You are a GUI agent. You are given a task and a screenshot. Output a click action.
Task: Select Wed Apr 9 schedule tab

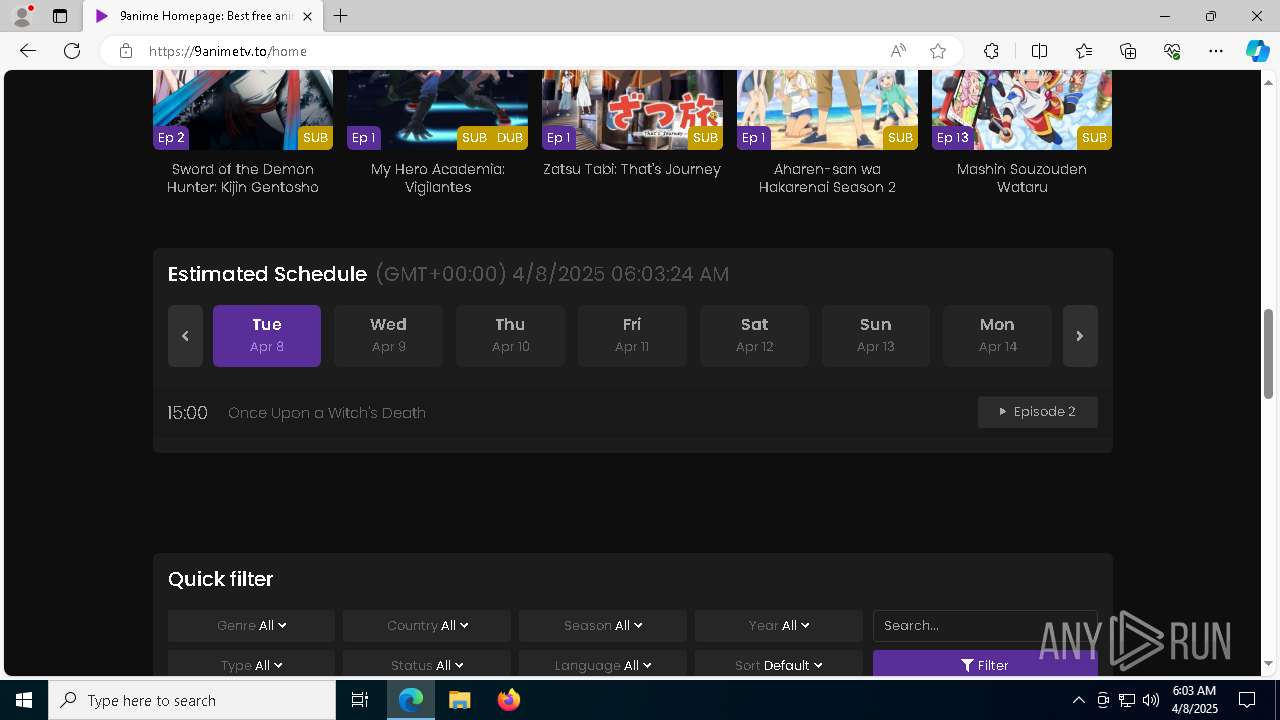[389, 336]
